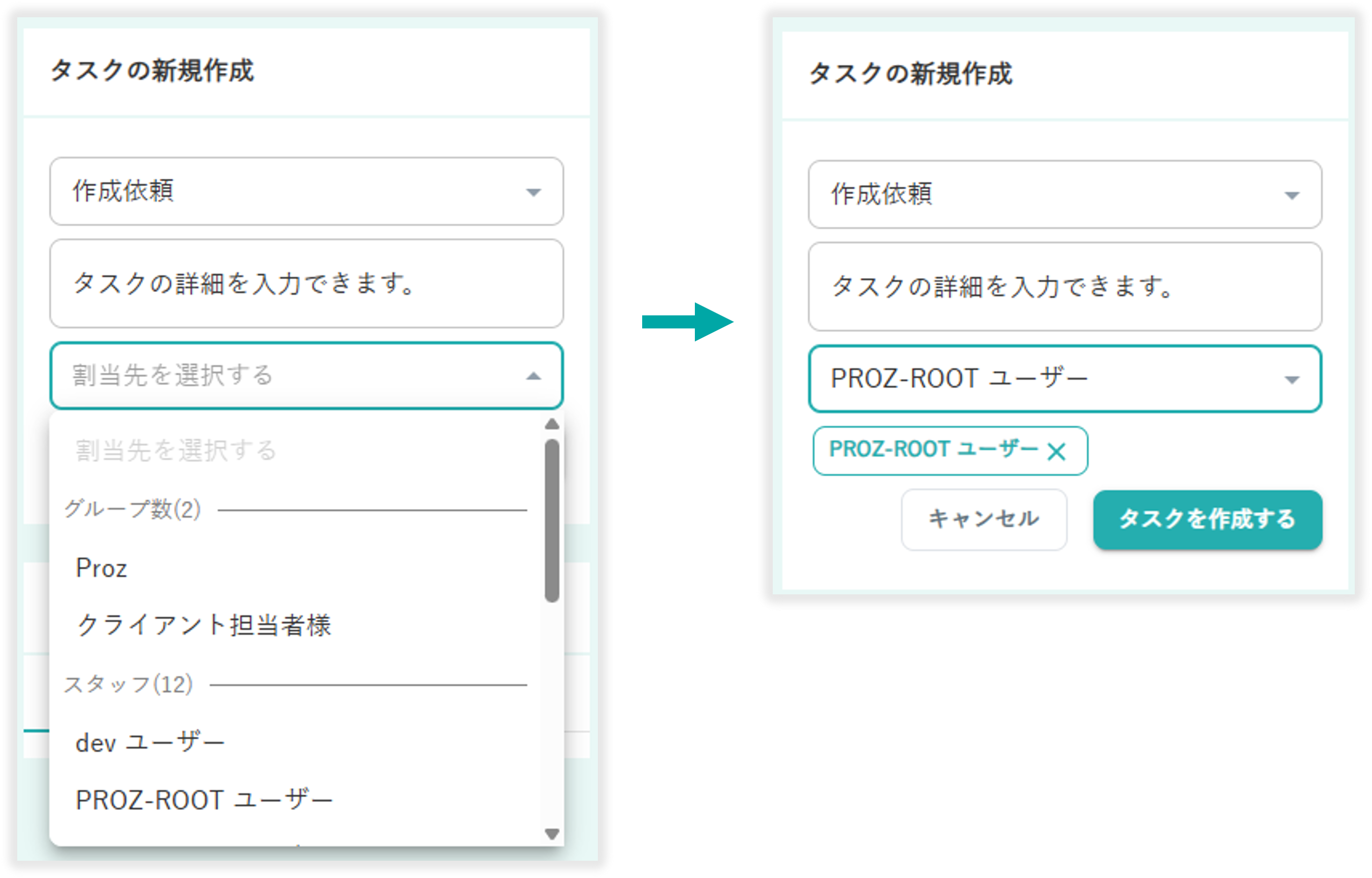Click the キャンセル button
1372x878 pixels.
pyautogui.click(x=984, y=519)
